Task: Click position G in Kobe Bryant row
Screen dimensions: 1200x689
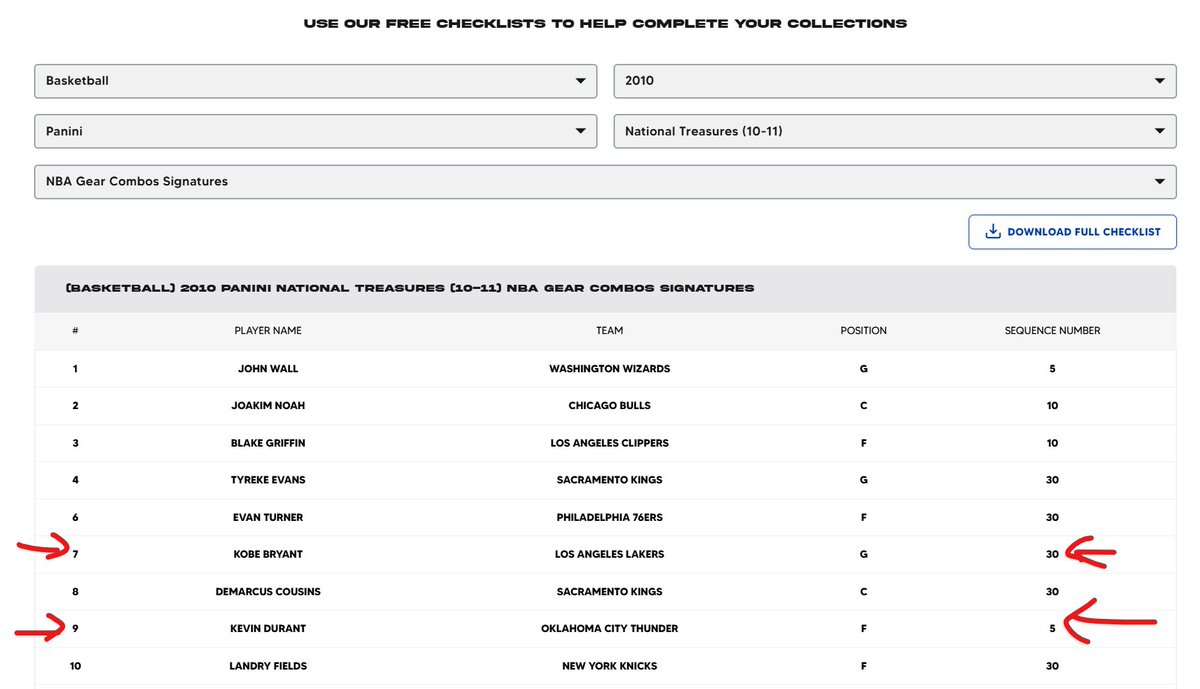Action: coord(863,554)
